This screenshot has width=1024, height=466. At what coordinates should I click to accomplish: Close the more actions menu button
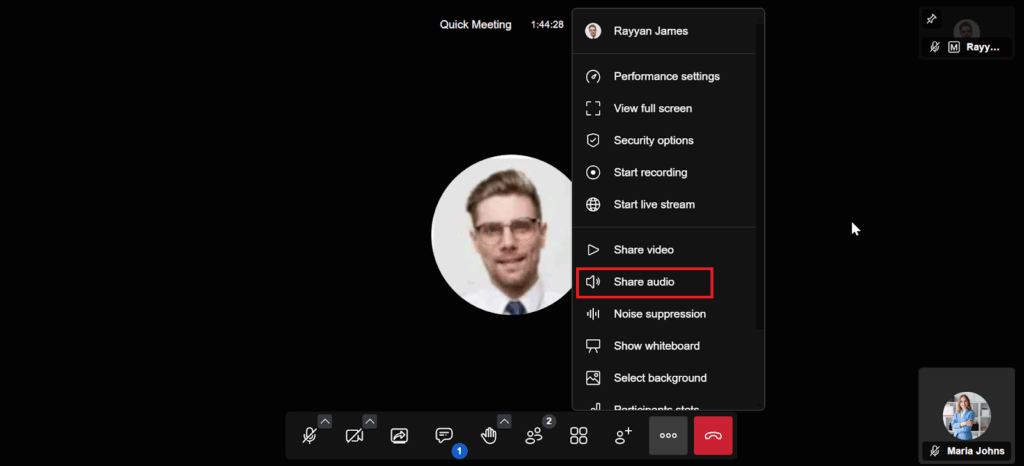click(x=668, y=436)
